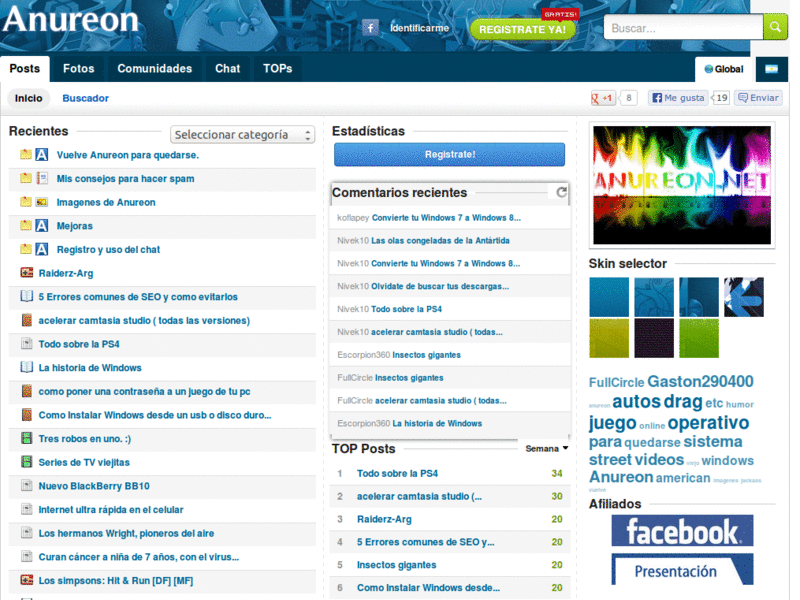Click the facebook affiliate banner

pyautogui.click(x=682, y=530)
